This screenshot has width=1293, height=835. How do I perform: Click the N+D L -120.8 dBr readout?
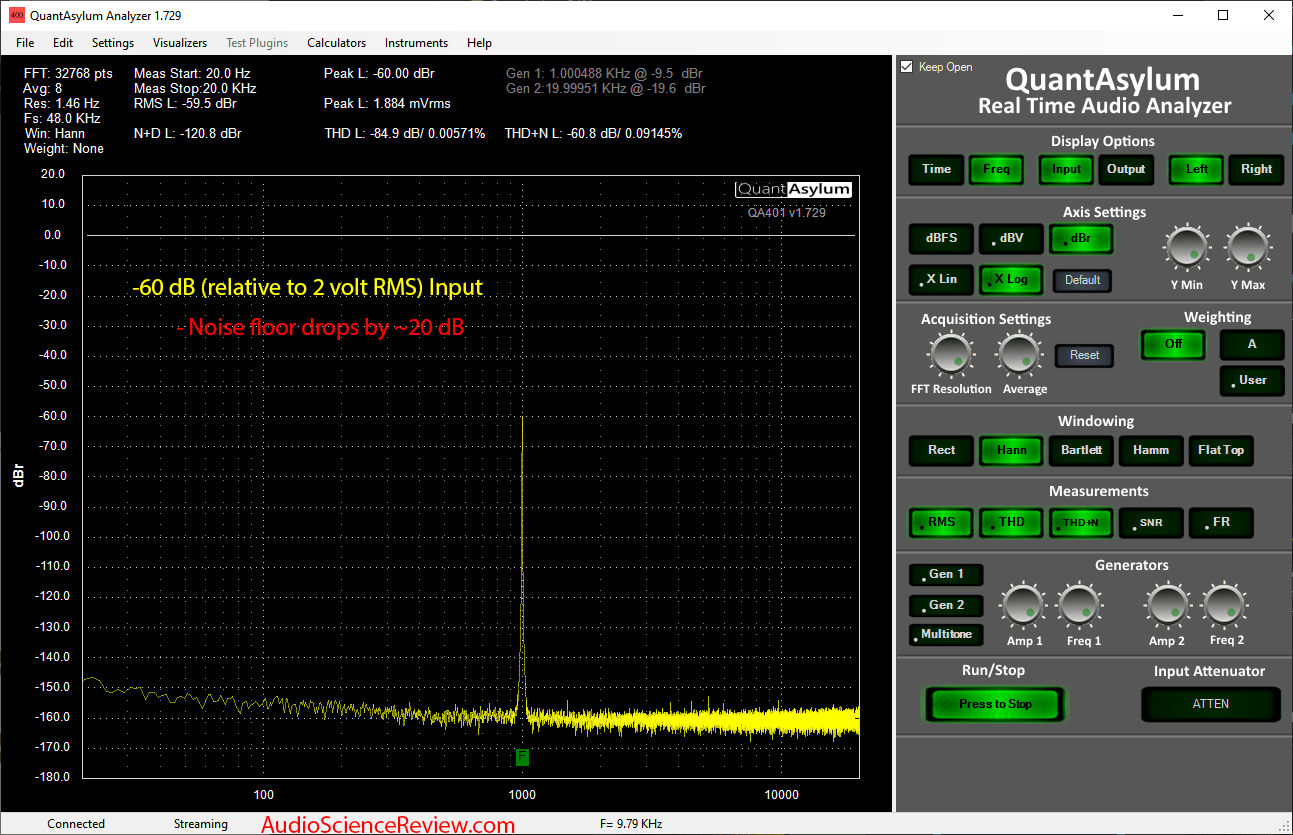[187, 133]
